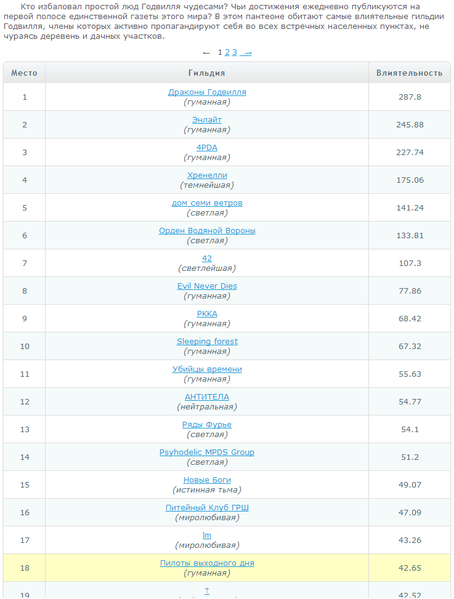The height and width of the screenshot is (599, 454).
Task: Open Орден Водяной Вороны guild page
Action: pos(207,231)
